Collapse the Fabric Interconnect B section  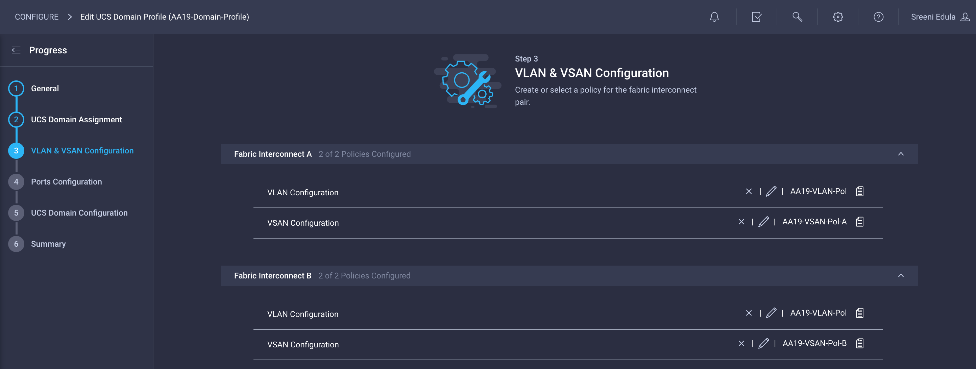pyautogui.click(x=900, y=275)
